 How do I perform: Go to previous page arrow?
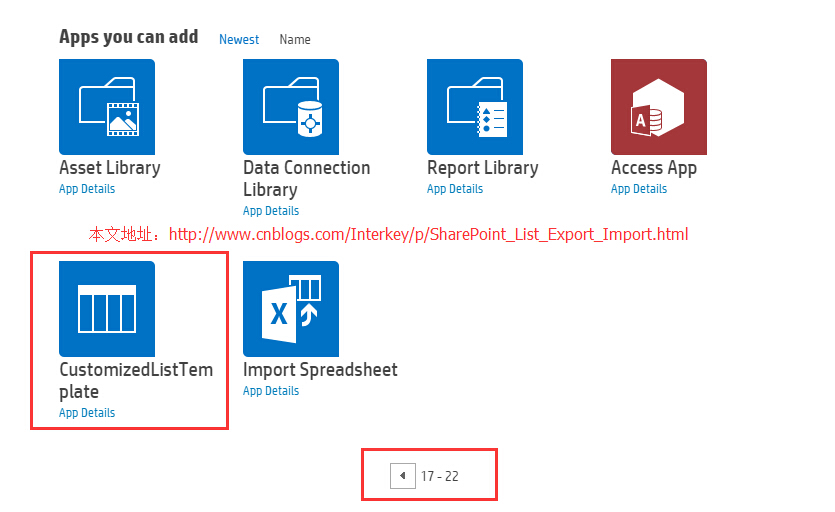point(403,476)
